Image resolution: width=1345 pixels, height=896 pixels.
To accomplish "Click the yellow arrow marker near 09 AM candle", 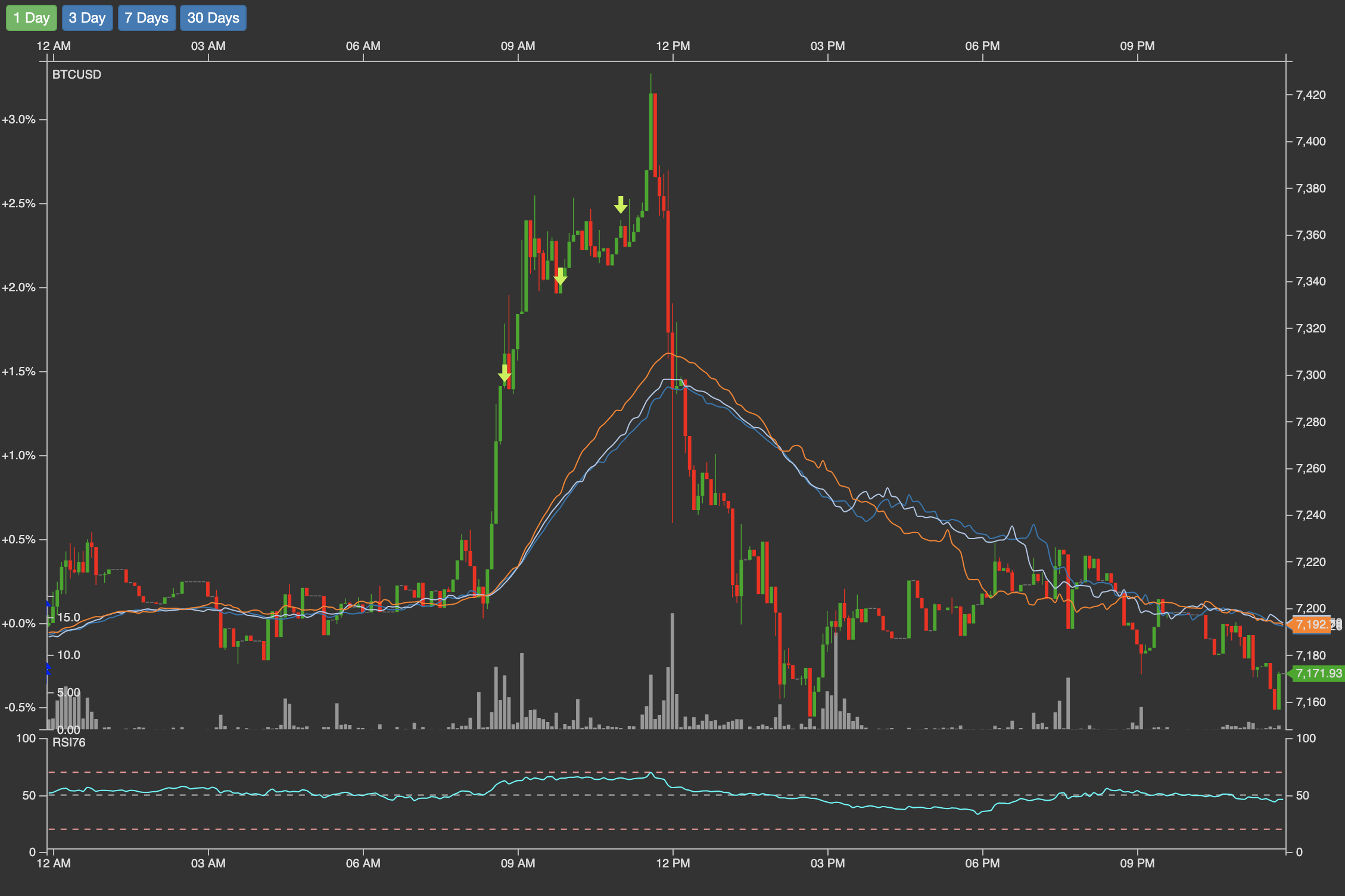I will pos(505,374).
